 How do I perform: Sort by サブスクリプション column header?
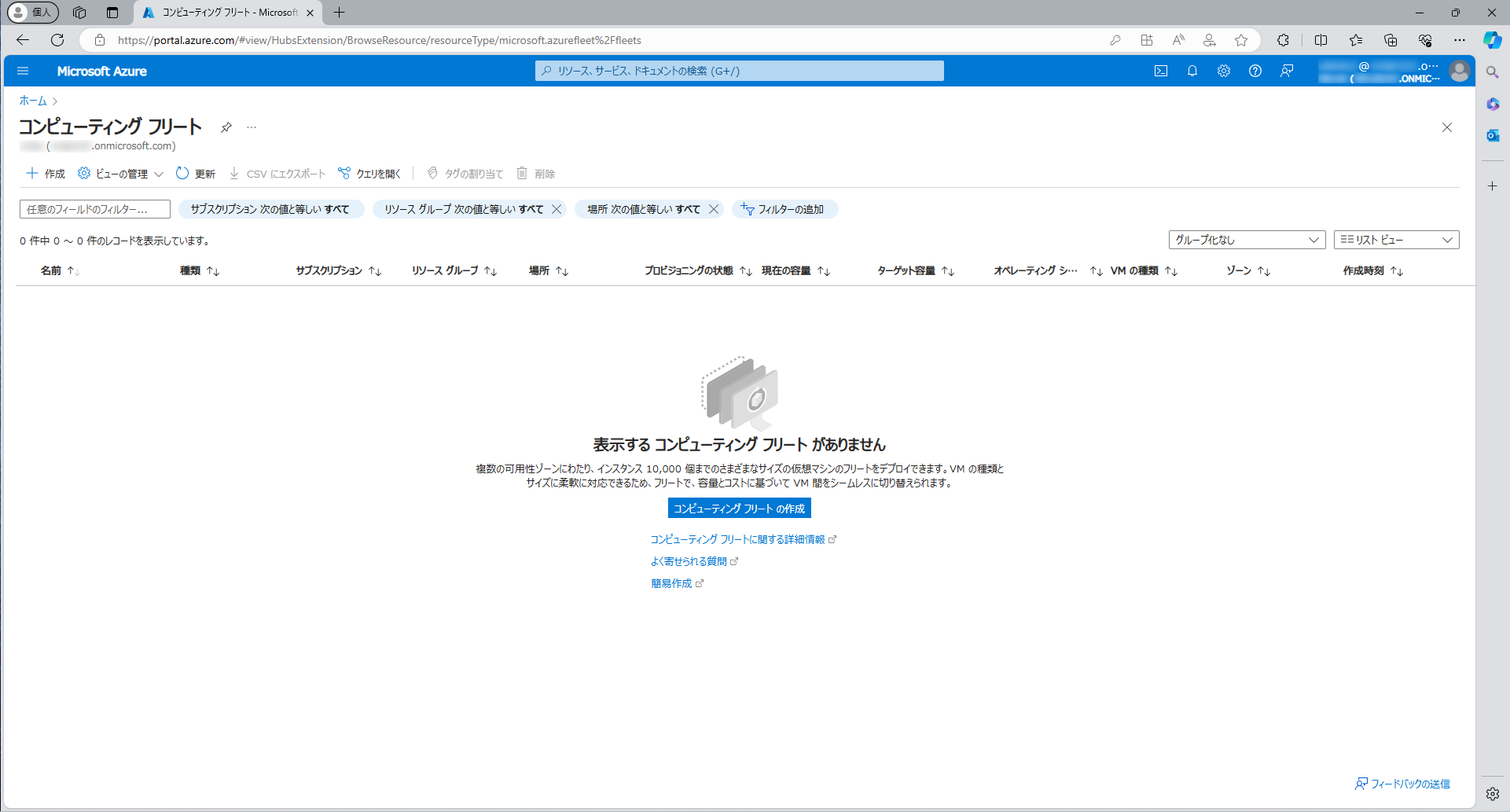pyautogui.click(x=339, y=270)
